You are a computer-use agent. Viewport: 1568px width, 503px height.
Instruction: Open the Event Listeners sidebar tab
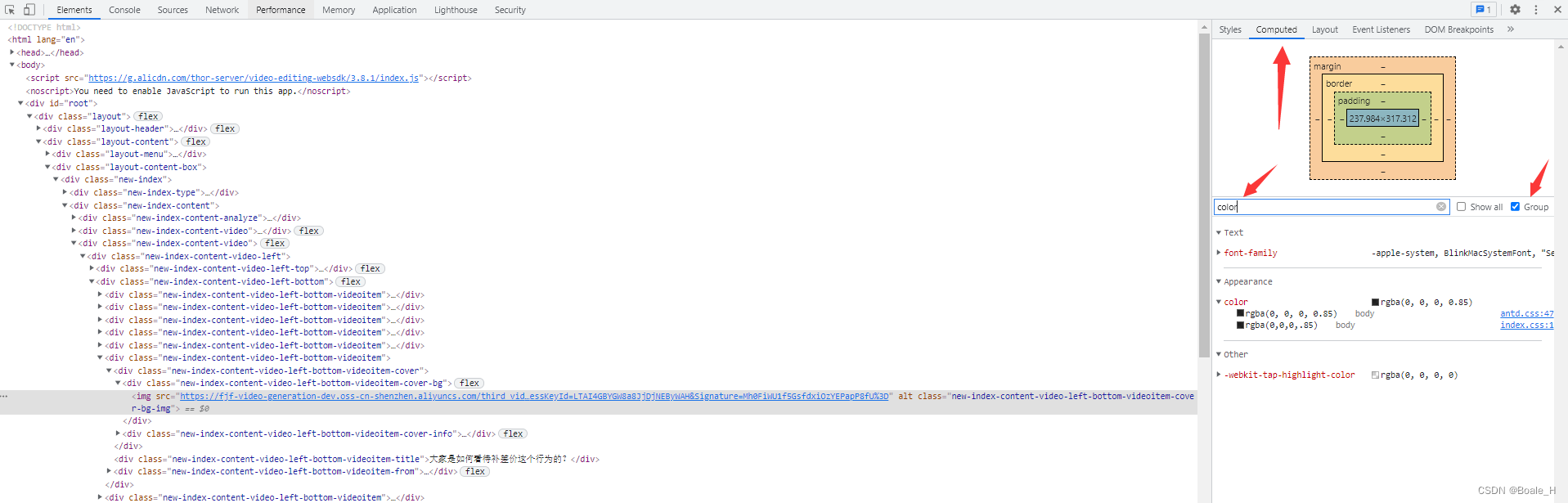point(1381,29)
